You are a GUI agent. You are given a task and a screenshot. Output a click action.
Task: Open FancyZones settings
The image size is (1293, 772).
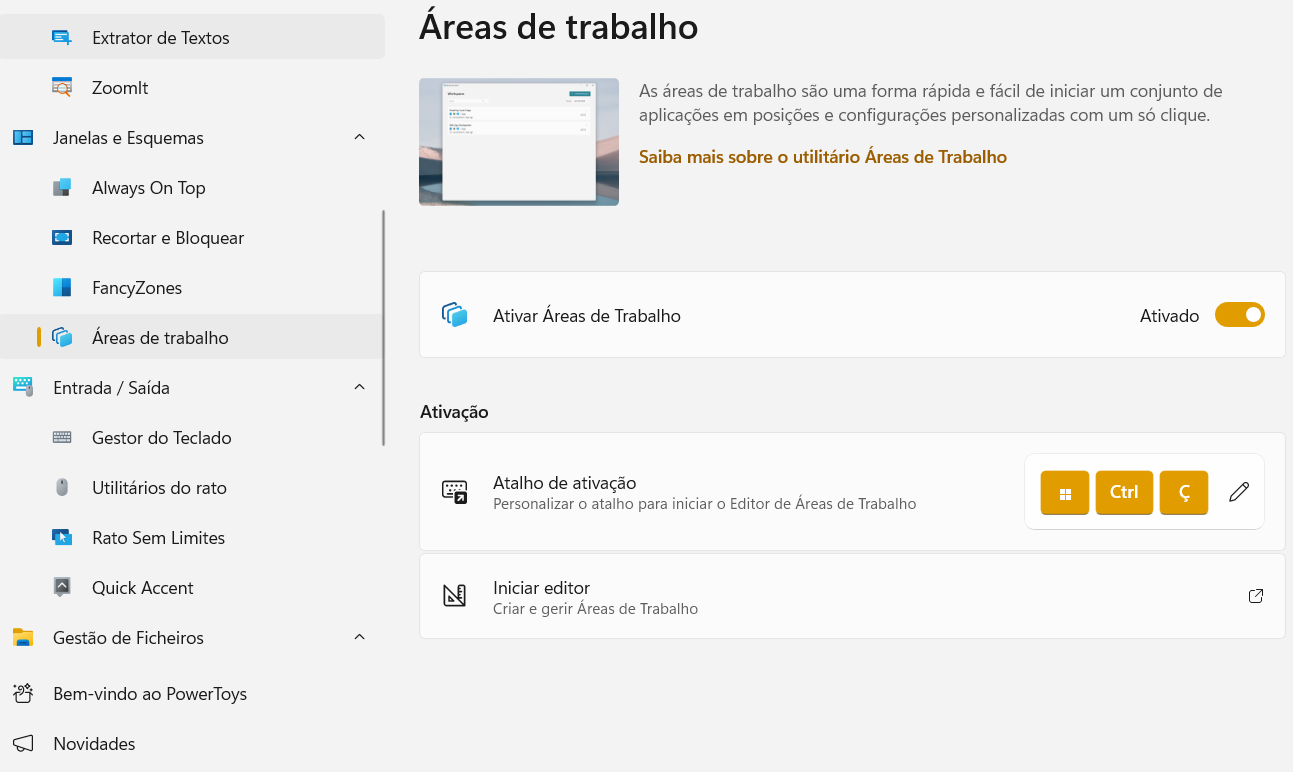click(x=192, y=288)
